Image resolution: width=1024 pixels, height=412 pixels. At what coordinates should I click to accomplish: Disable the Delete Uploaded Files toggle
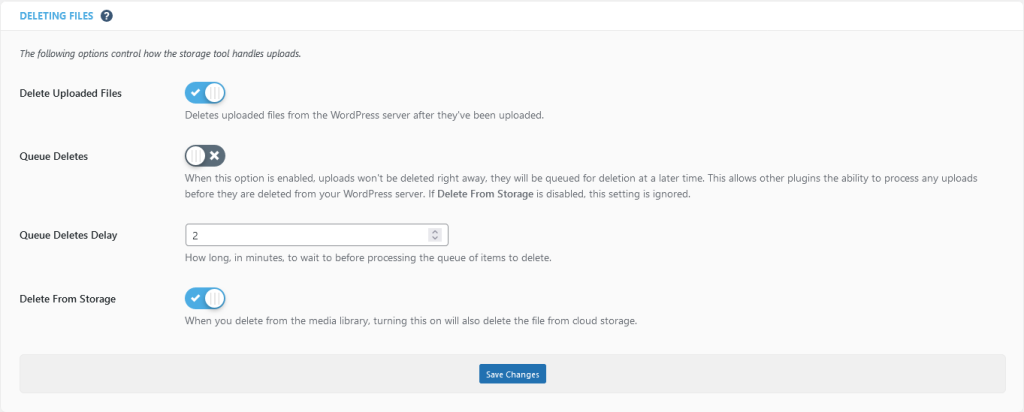(x=205, y=93)
